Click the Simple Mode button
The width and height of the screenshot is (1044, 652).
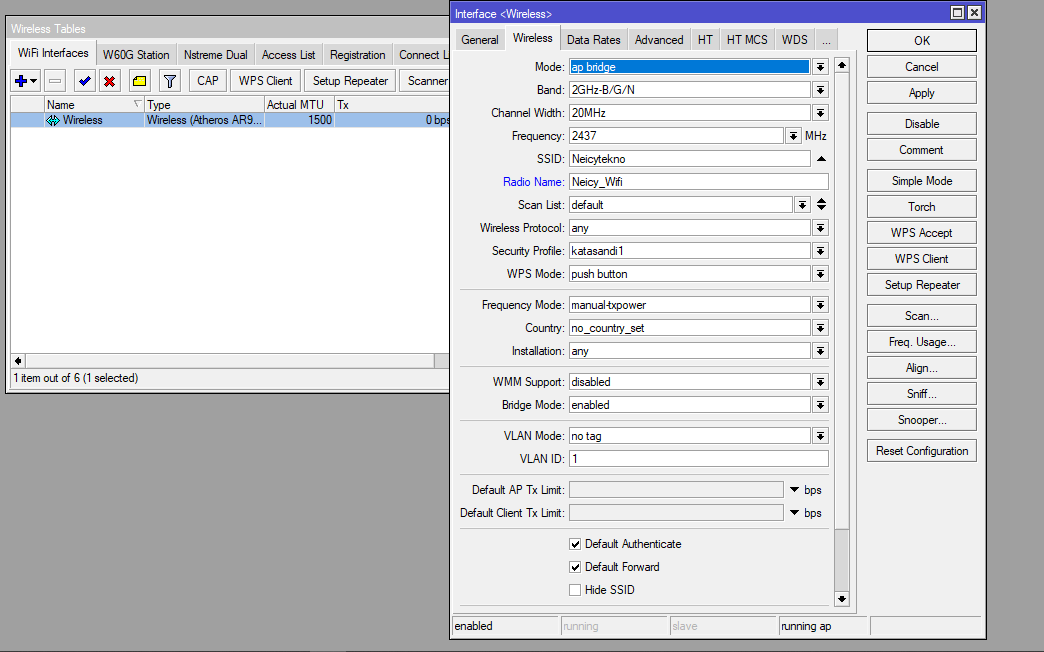pyautogui.click(x=921, y=180)
